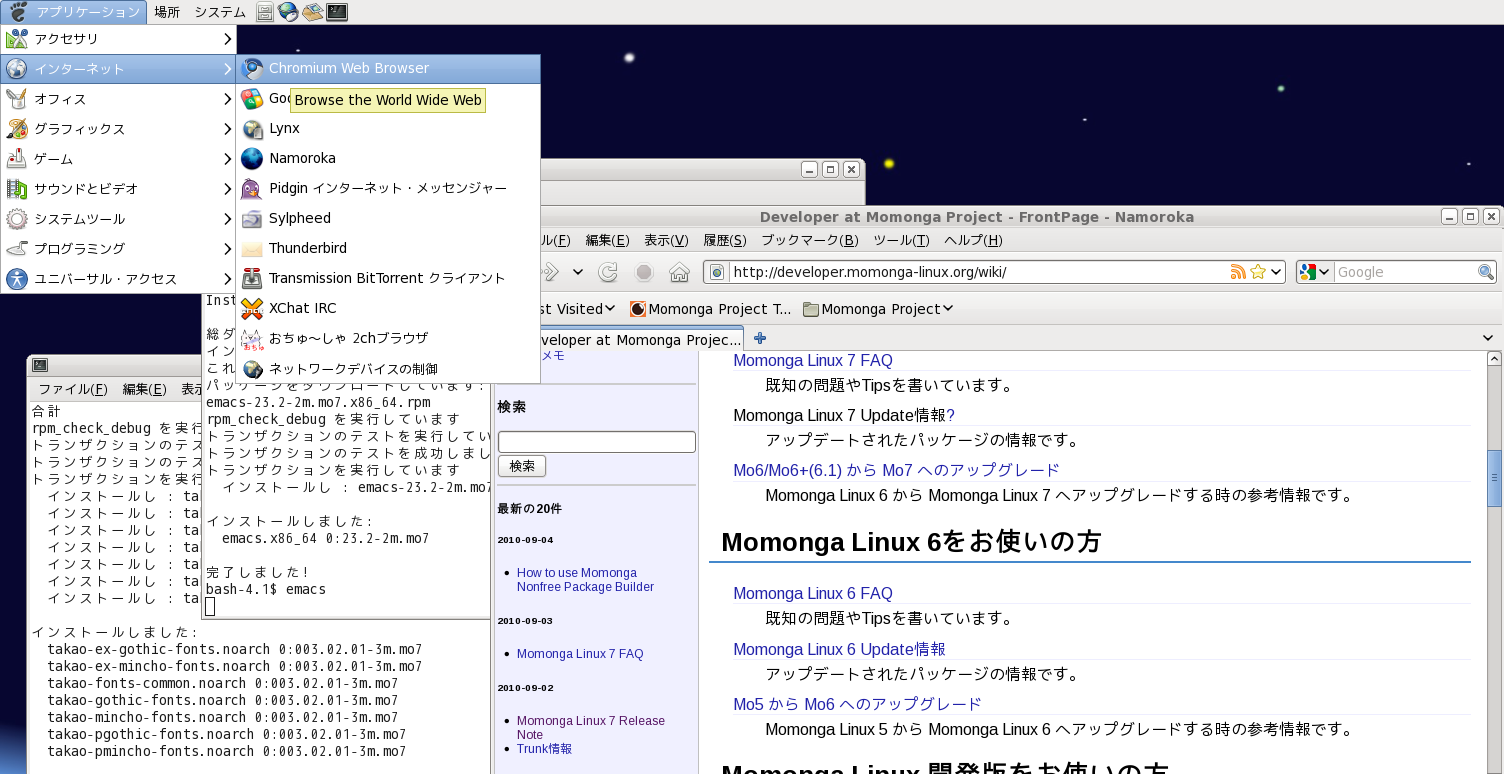
Task: Open the ツール(T) menu in Namoroka
Action: (901, 240)
